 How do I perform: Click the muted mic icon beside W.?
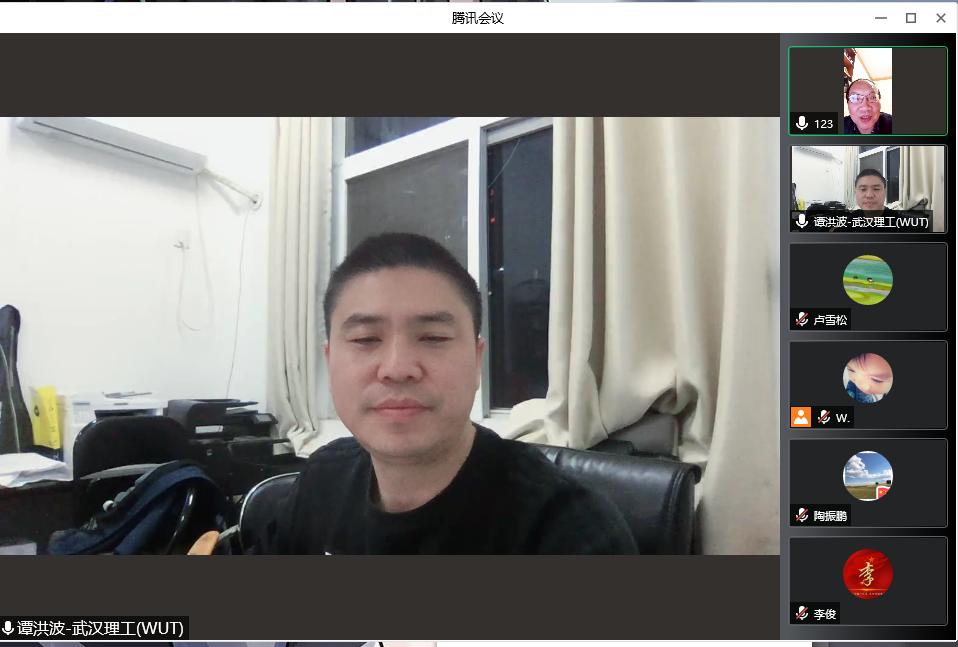[x=824, y=417]
